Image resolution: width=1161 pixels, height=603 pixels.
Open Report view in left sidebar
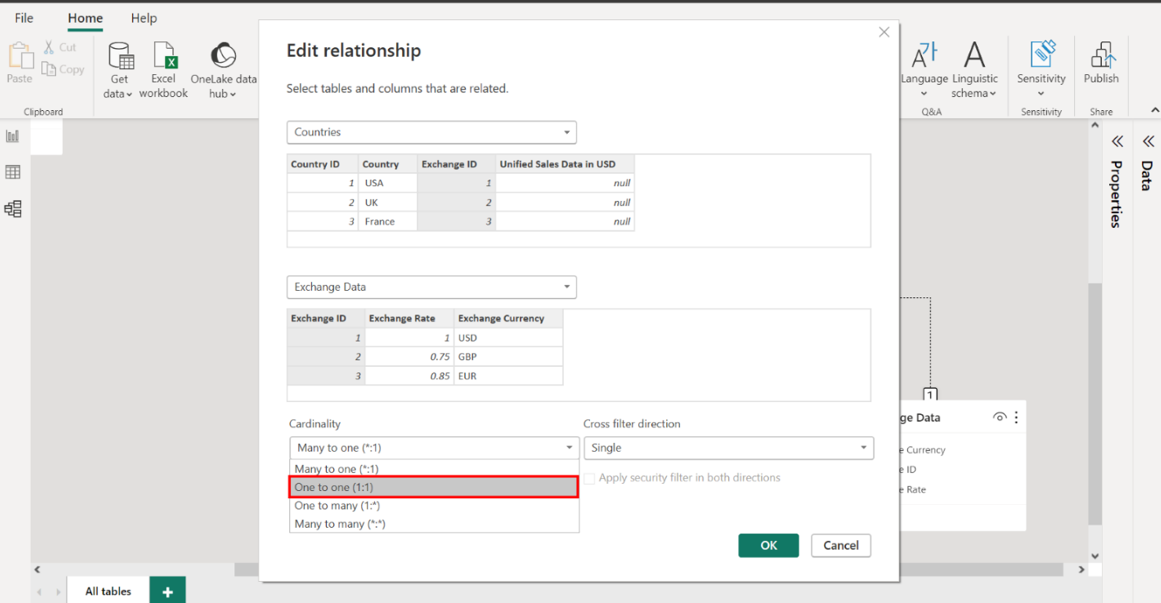13,136
